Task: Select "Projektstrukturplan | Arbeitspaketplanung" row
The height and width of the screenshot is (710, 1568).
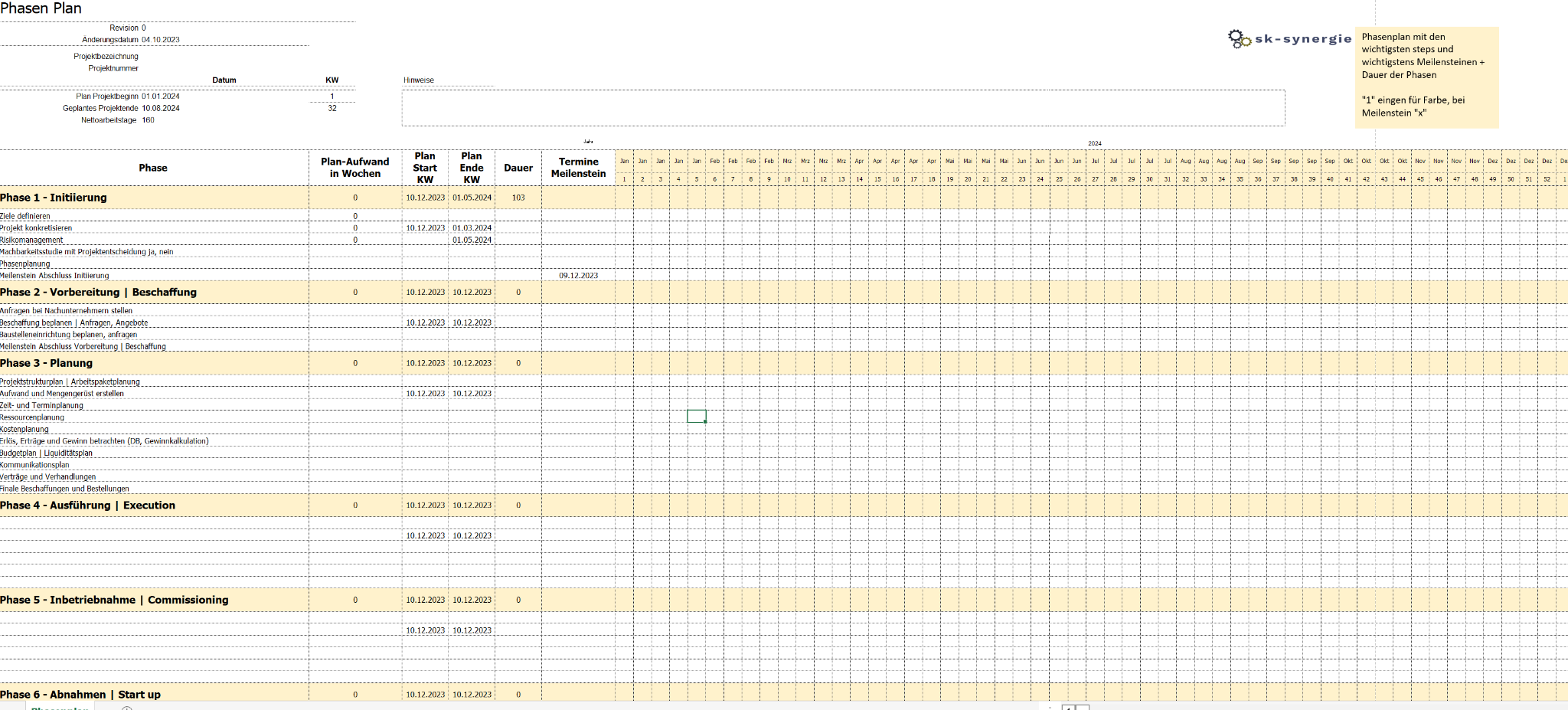Action: pos(70,381)
